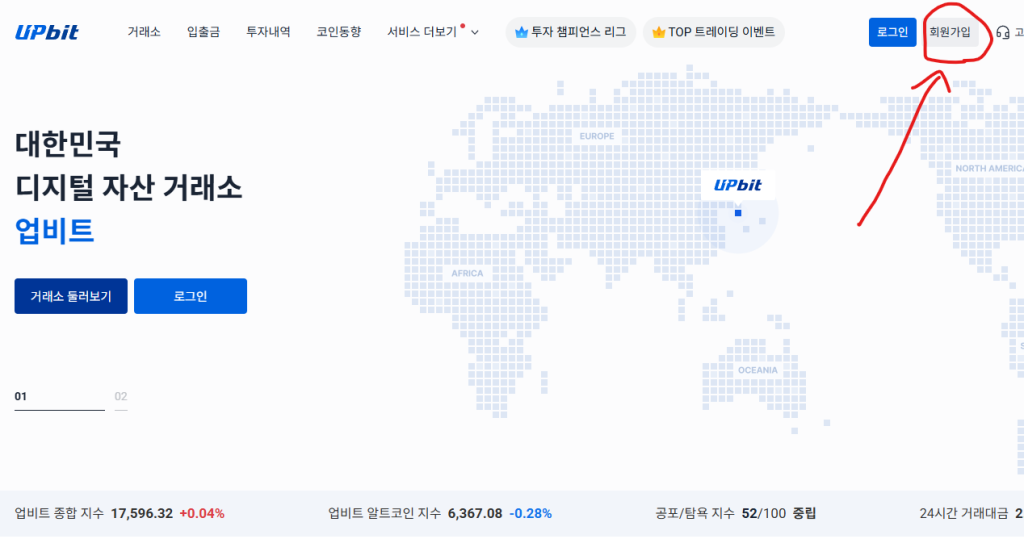This screenshot has width=1024, height=539.
Task: Open customer support via the headset icon
Action: [x=1003, y=32]
